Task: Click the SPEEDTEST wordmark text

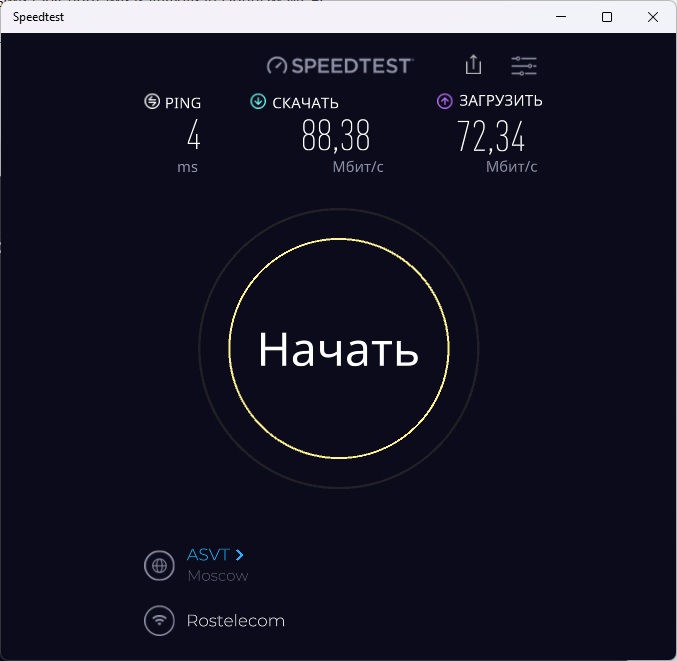Action: coord(351,66)
